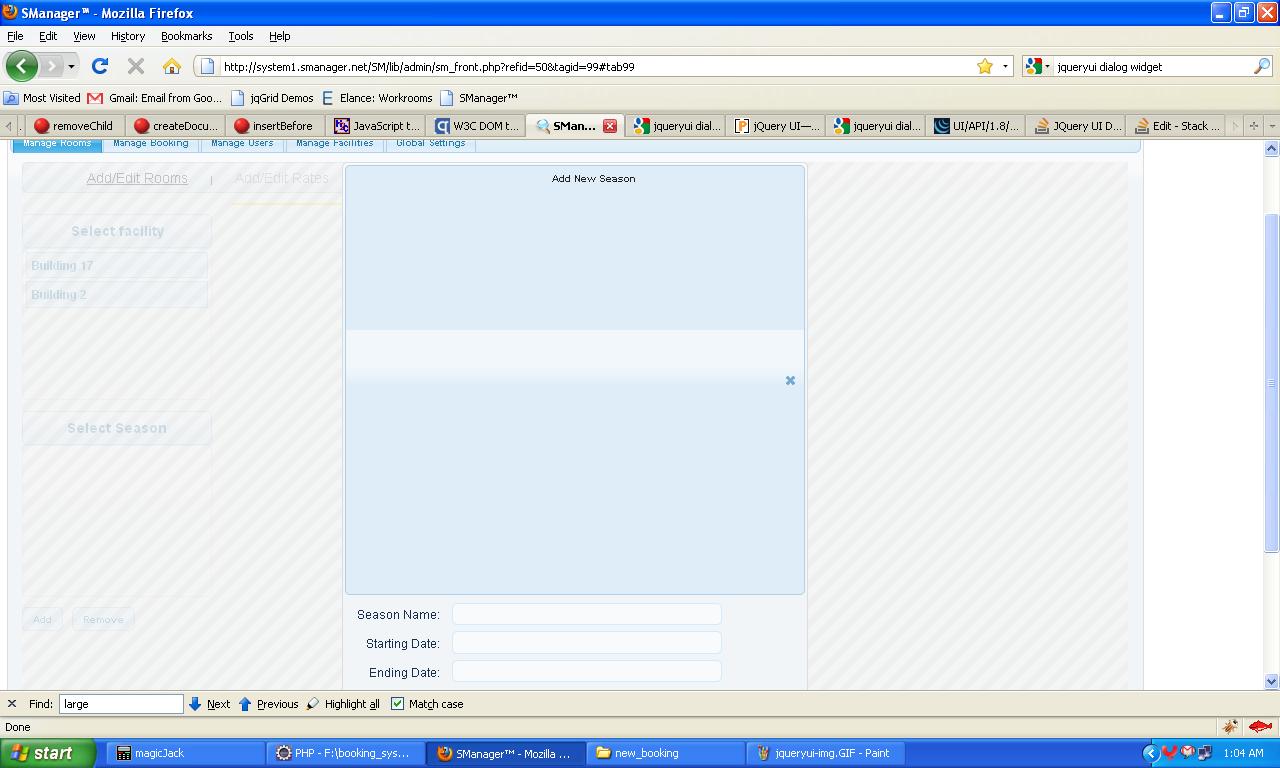
Task: Reload the page with the refresh icon
Action: point(100,66)
